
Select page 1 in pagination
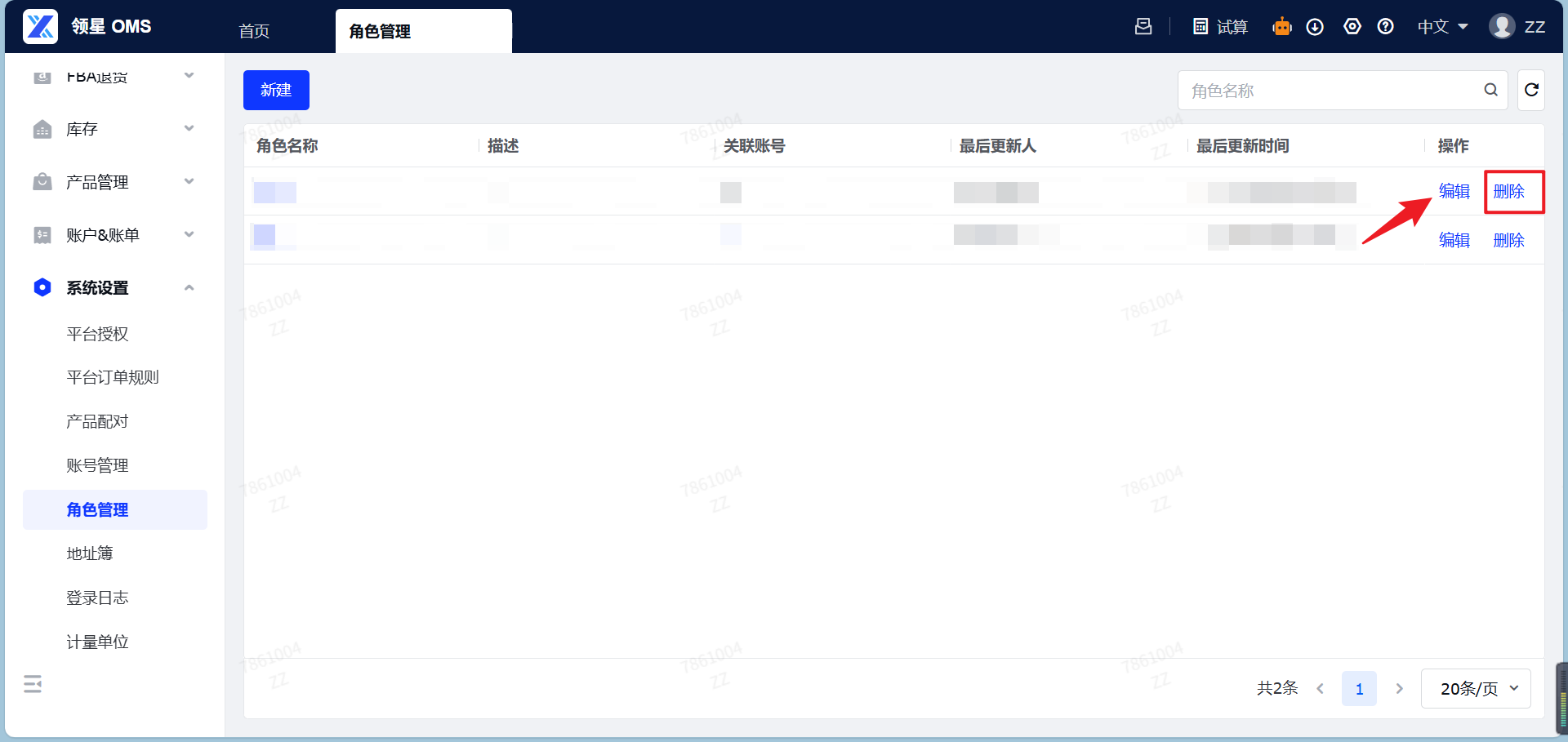tap(1359, 689)
